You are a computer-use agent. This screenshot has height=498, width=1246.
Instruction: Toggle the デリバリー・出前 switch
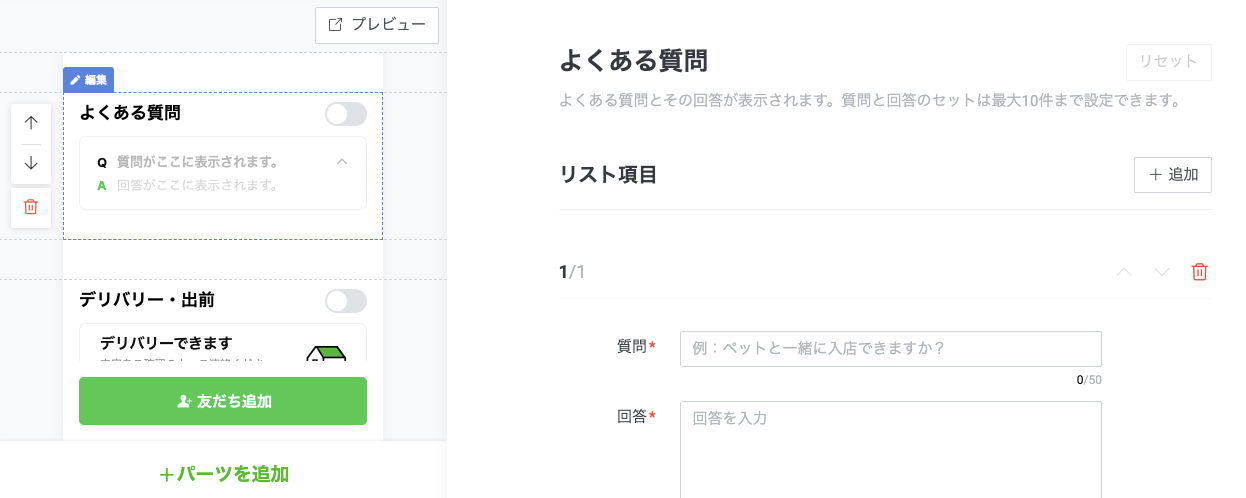pos(346,301)
